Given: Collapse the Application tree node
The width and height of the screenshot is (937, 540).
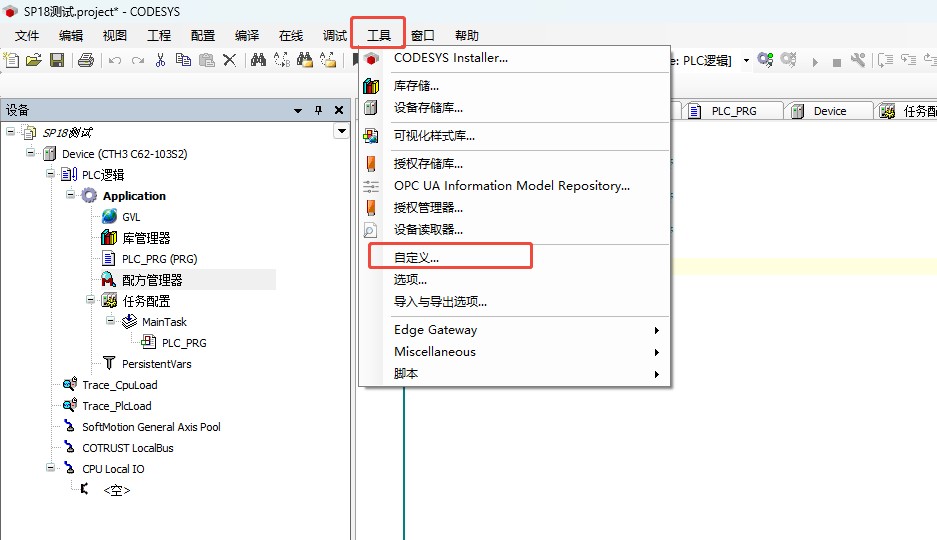Looking at the screenshot, I should pyautogui.click(x=71, y=195).
